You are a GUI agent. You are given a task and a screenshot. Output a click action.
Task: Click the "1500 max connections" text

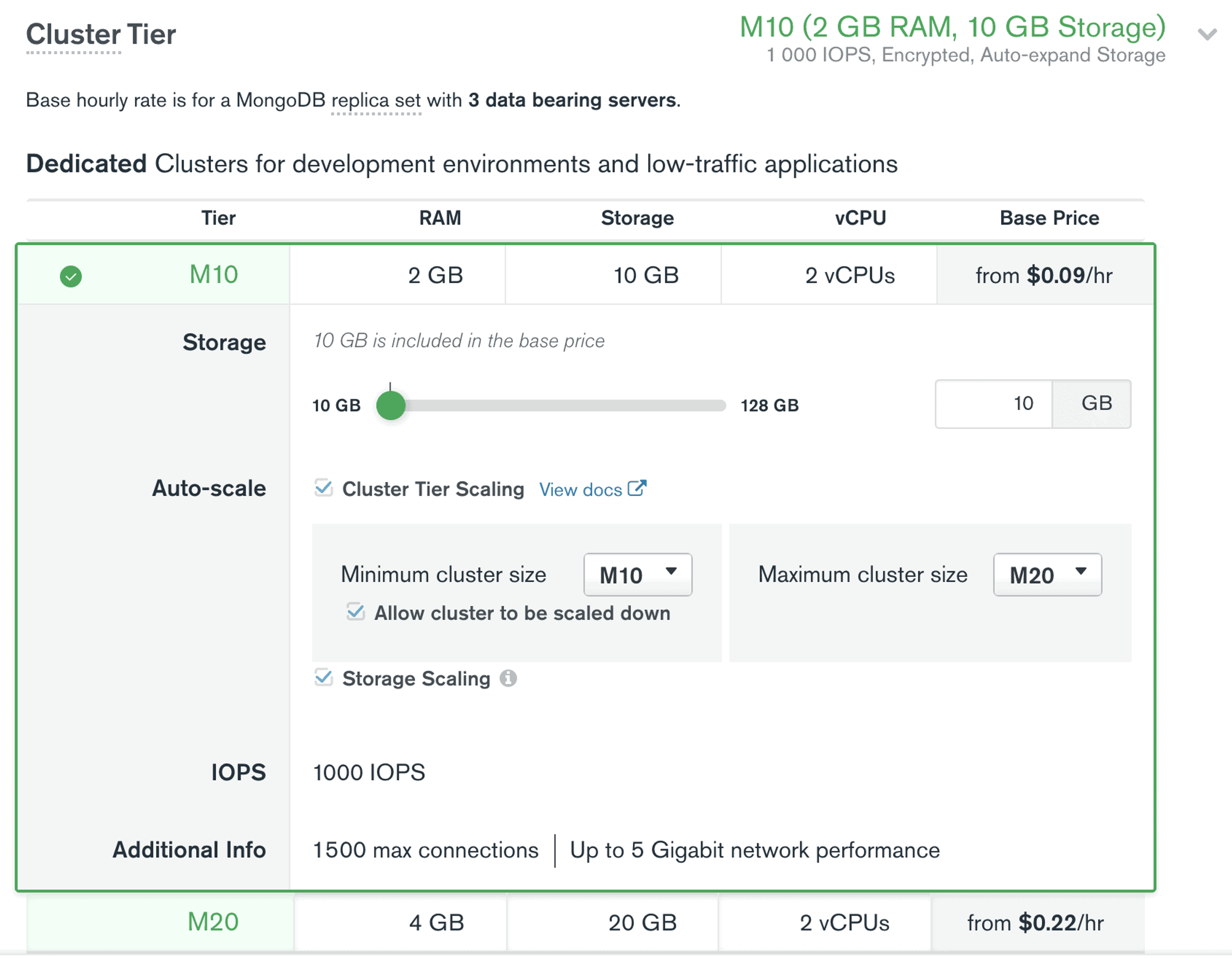426,850
